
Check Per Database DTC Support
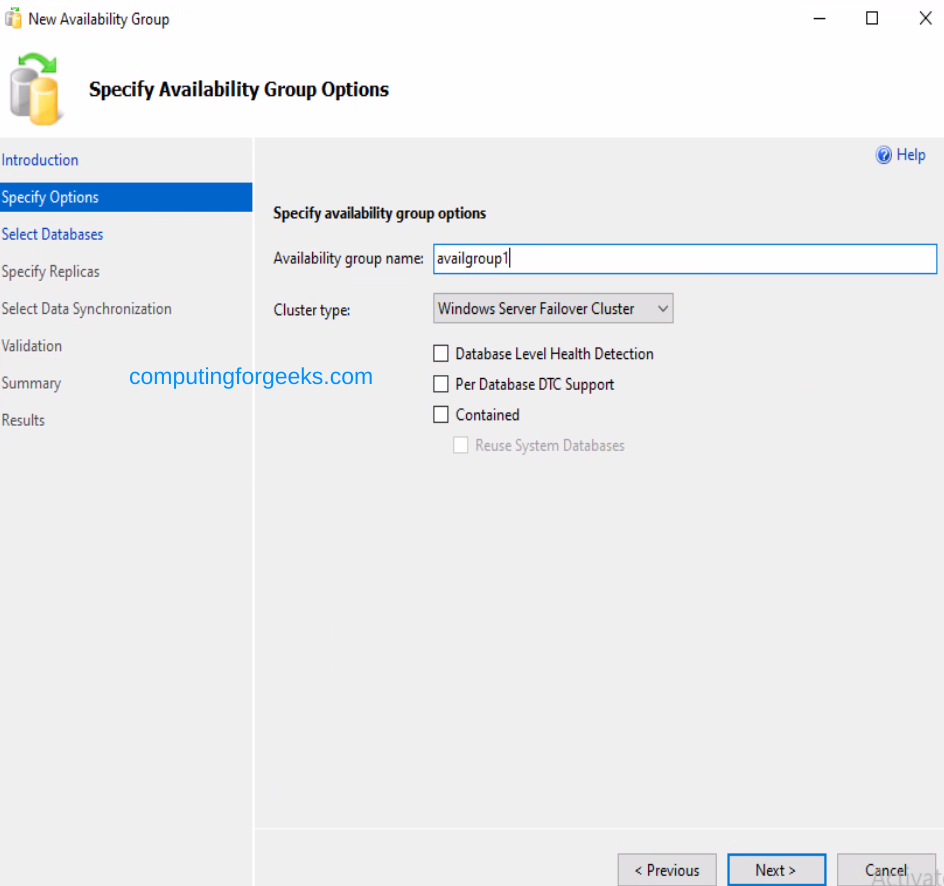pos(440,384)
